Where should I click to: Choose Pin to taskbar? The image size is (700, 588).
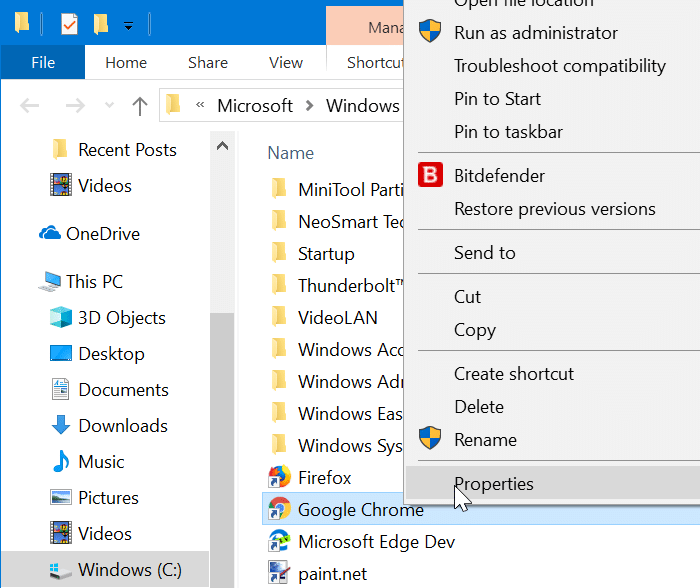(x=553, y=132)
